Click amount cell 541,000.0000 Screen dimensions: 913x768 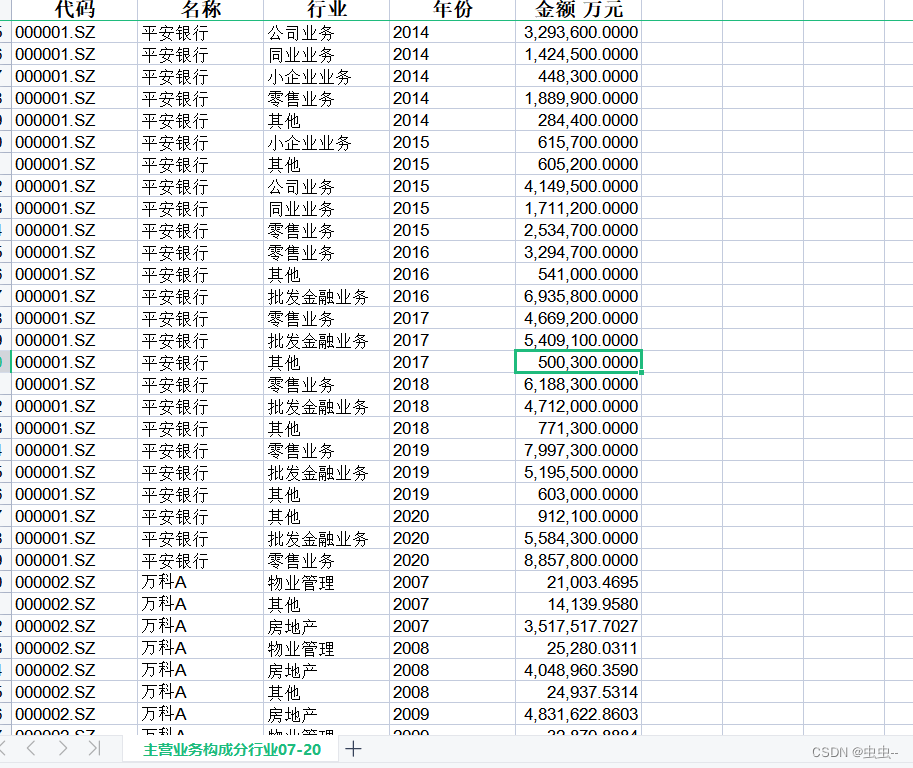pyautogui.click(x=579, y=274)
